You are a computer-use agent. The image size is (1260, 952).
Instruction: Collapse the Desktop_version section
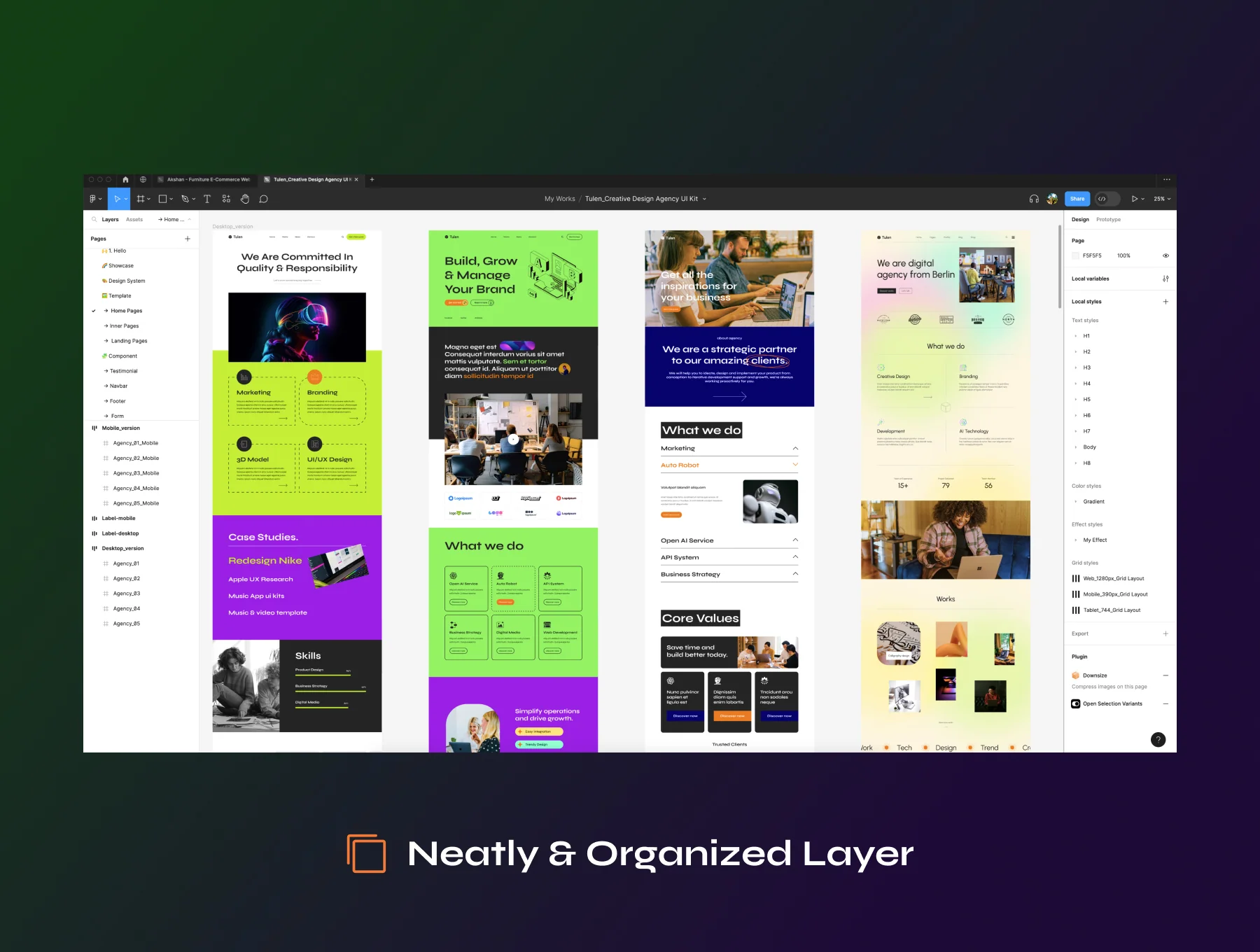pyautogui.click(x=94, y=548)
